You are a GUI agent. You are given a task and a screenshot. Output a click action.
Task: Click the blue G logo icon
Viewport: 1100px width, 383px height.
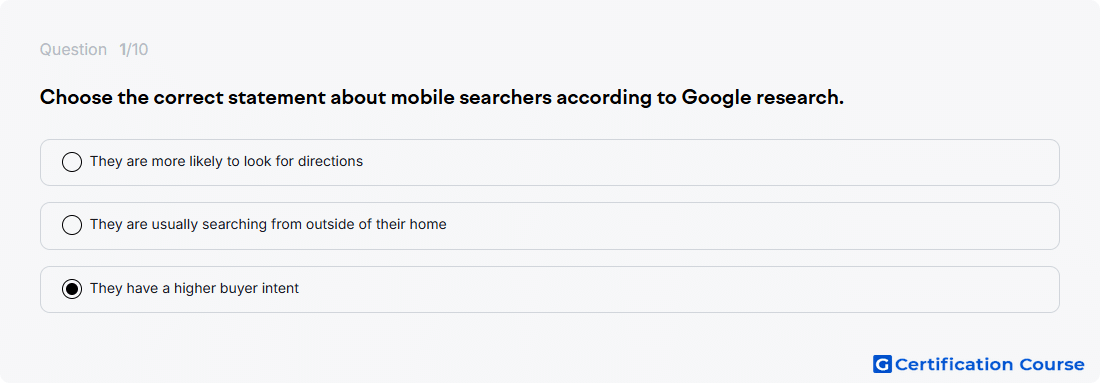[882, 364]
